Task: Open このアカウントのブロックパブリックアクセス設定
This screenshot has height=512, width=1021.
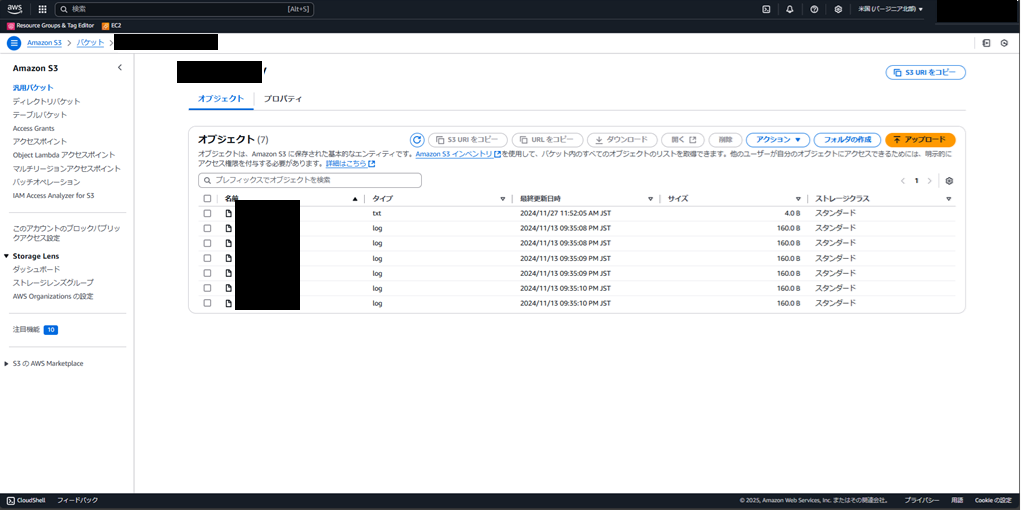Action: click(66, 233)
